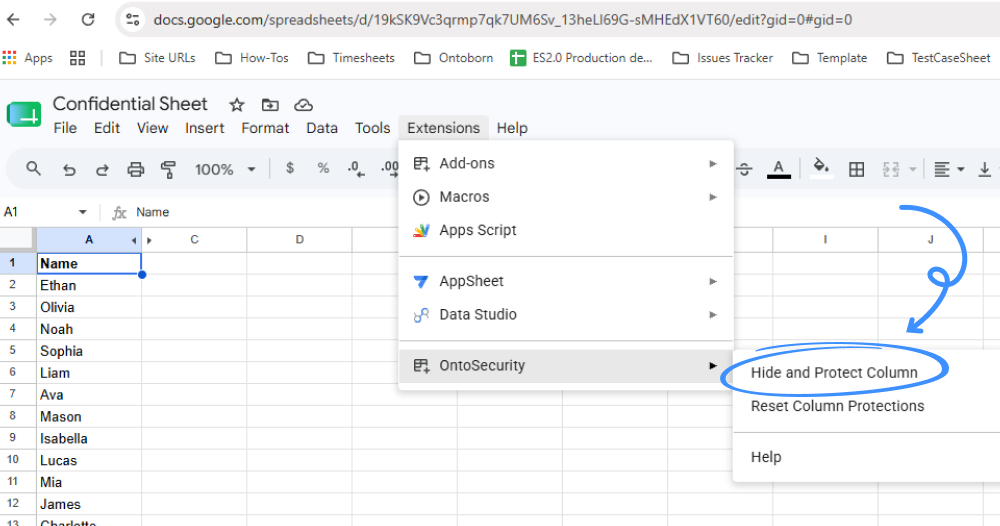Expand Data Studio submenu
The image size is (1000, 526).
tap(566, 314)
